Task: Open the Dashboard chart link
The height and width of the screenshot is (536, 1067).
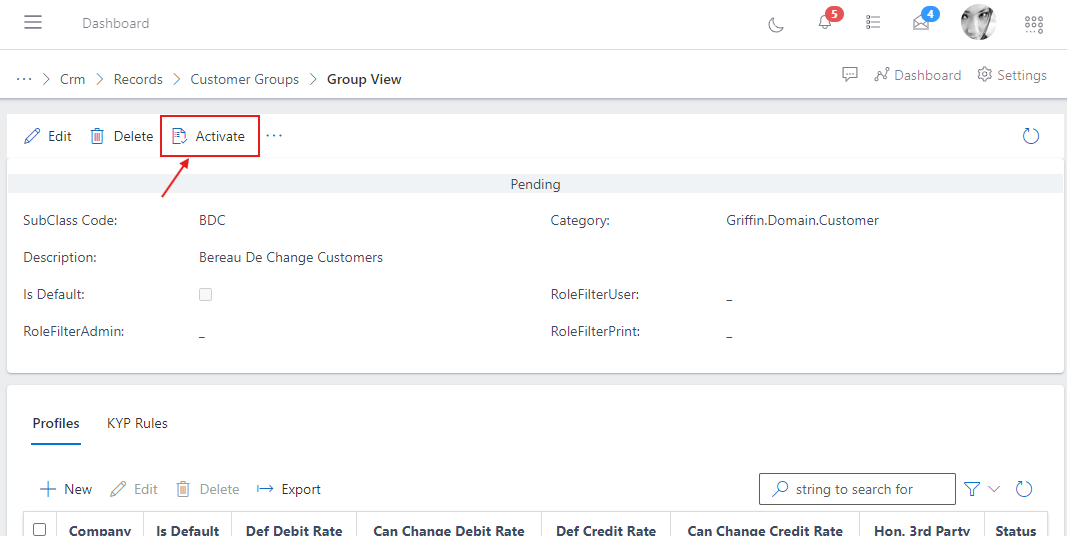Action: [x=917, y=75]
